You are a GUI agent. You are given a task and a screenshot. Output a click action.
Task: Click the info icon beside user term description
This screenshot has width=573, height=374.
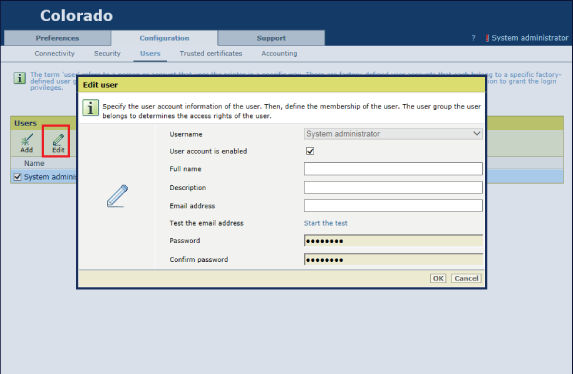point(19,78)
